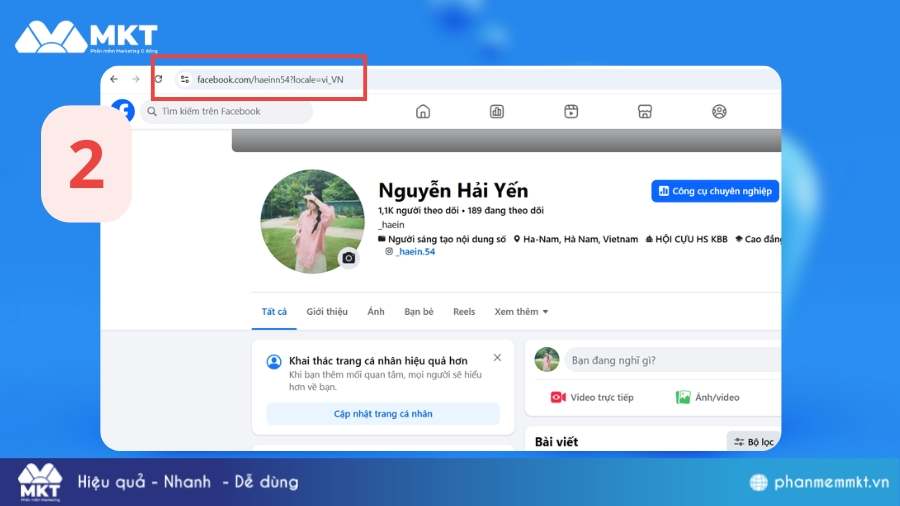The width and height of the screenshot is (900, 506).
Task: Select the facebook.com/haeinn54 URL text
Action: 270,80
